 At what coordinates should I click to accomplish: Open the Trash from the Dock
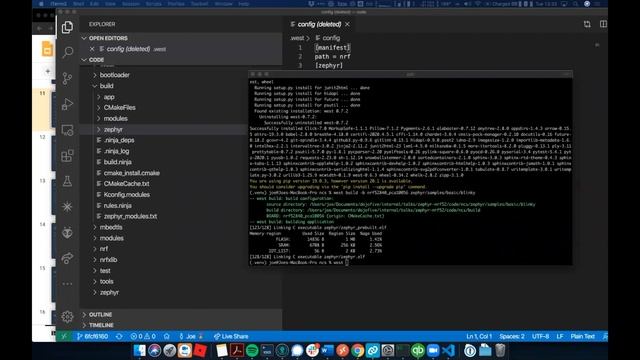coord(500,351)
